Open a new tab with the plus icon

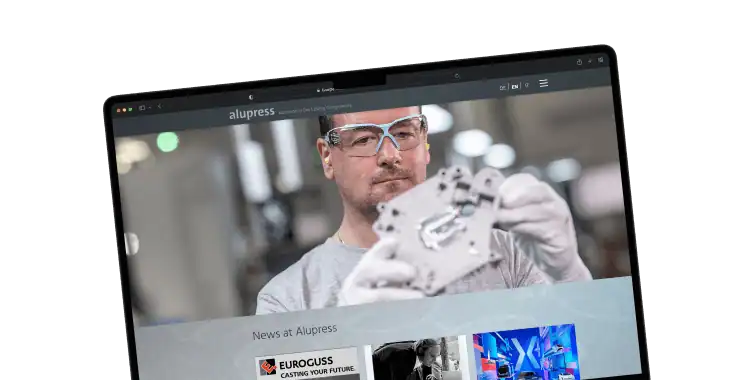pos(590,61)
